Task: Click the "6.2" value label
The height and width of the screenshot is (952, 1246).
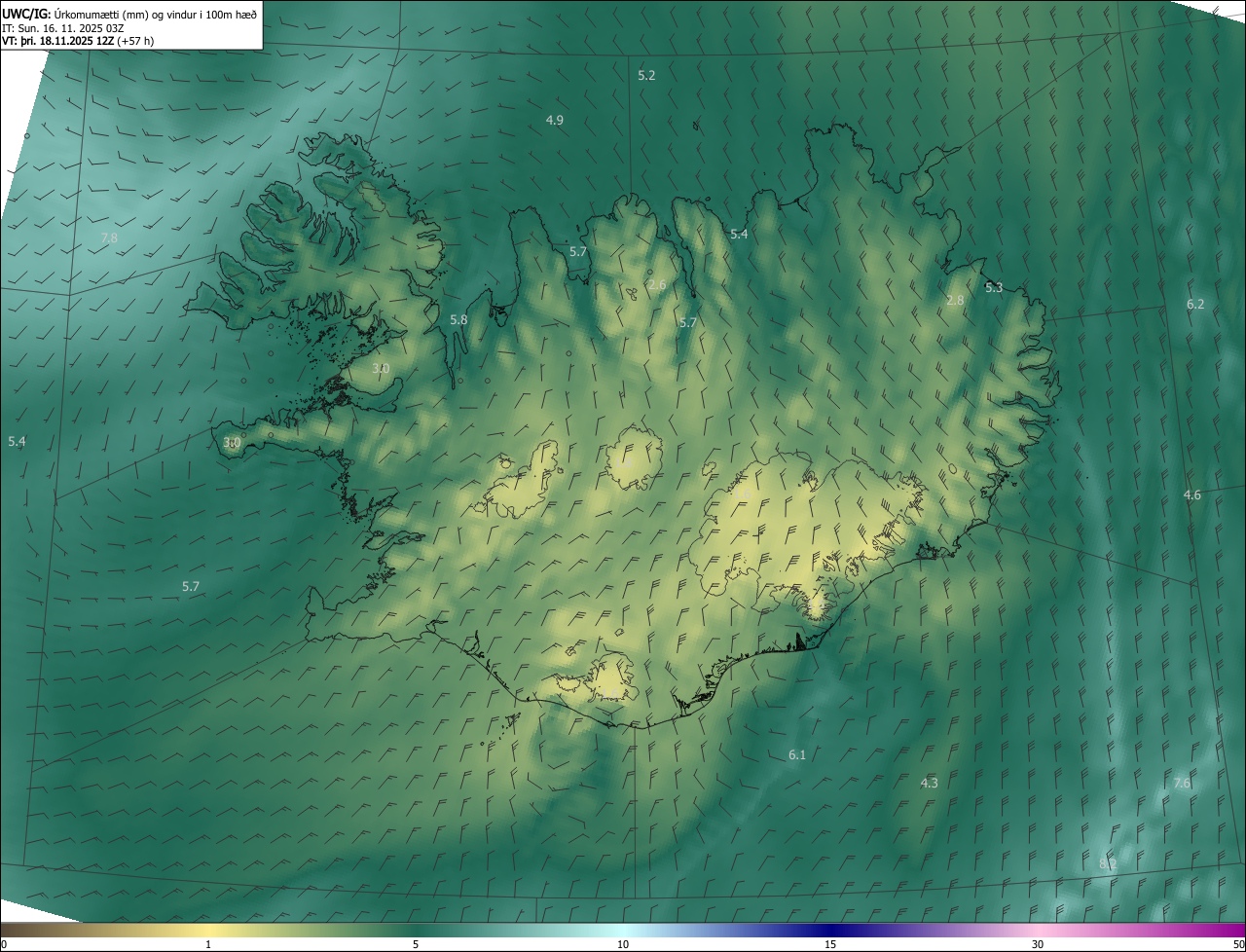Action: pyautogui.click(x=1195, y=304)
